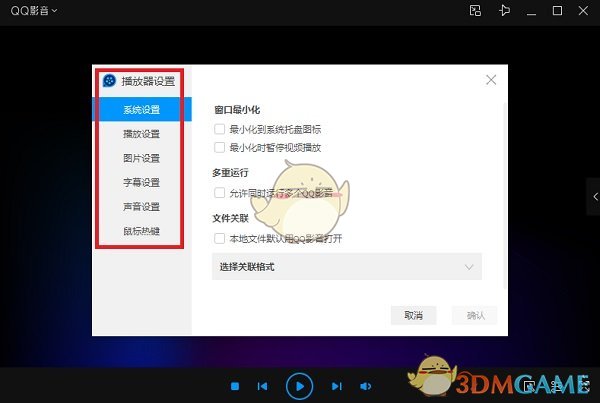Click the 窗口最小化 section heading

pyautogui.click(x=237, y=110)
